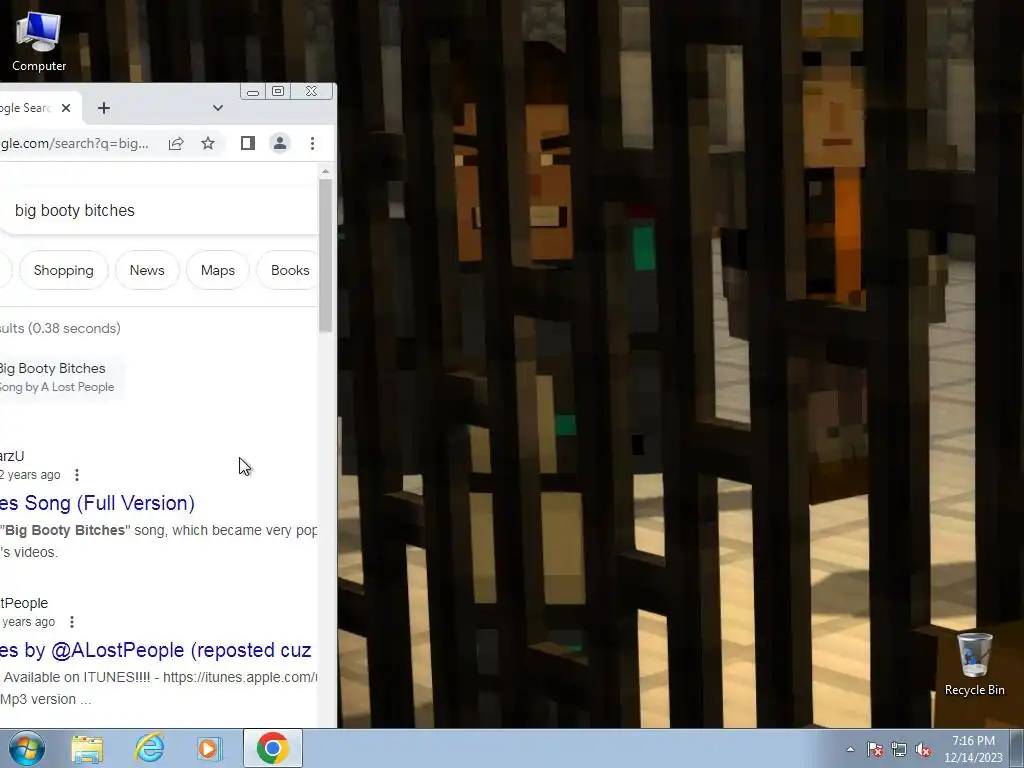
Task: Expand the Chrome tab search chevron
Action: click(217, 108)
